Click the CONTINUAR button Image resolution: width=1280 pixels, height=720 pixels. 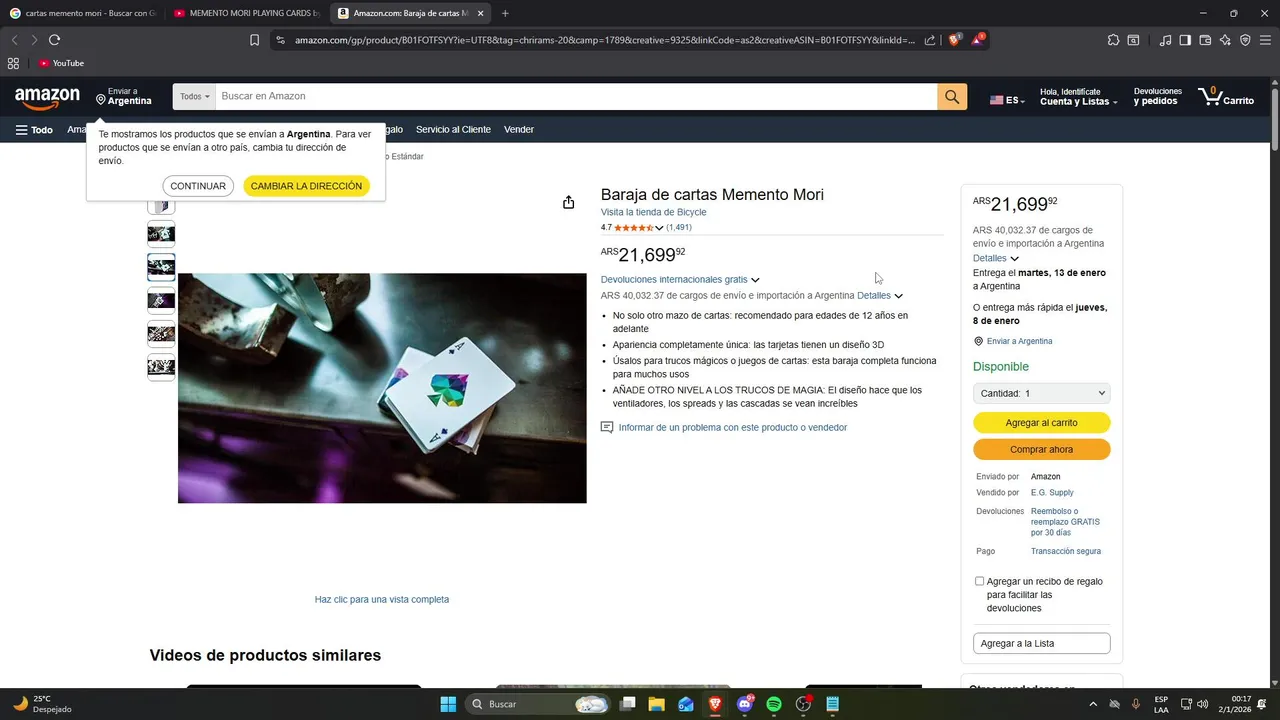(198, 186)
